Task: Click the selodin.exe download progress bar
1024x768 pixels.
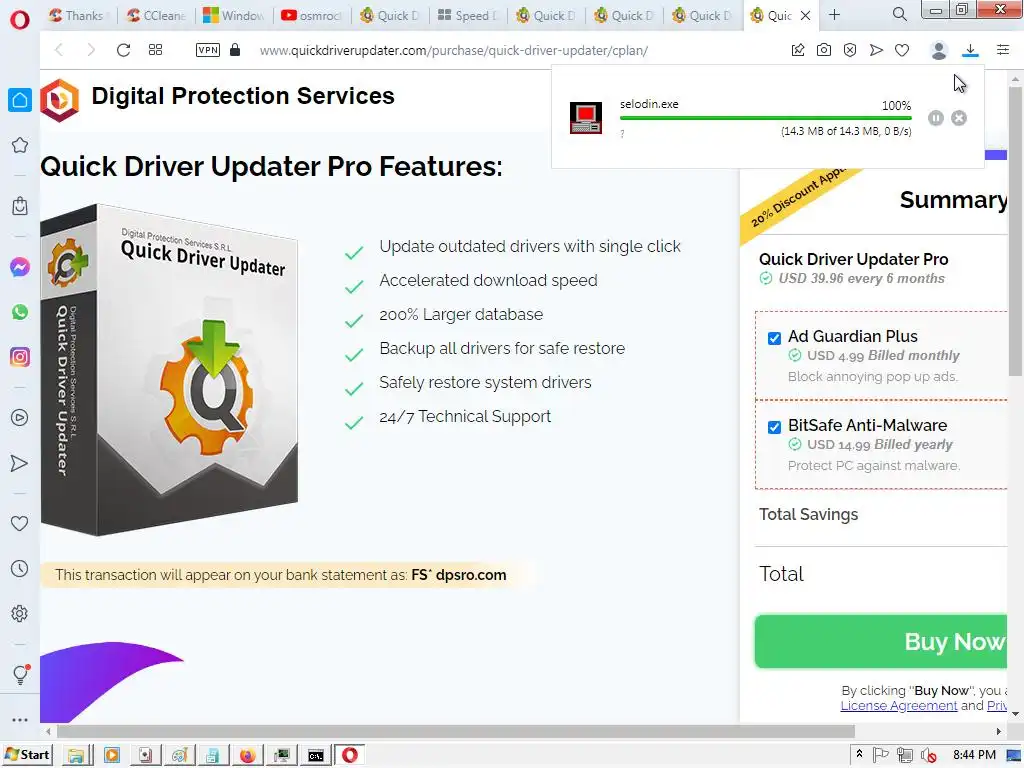Action: (x=765, y=118)
